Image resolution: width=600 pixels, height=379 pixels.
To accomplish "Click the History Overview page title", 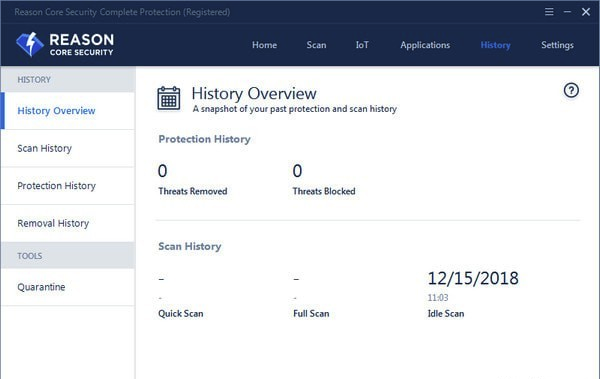I will pyautogui.click(x=254, y=93).
